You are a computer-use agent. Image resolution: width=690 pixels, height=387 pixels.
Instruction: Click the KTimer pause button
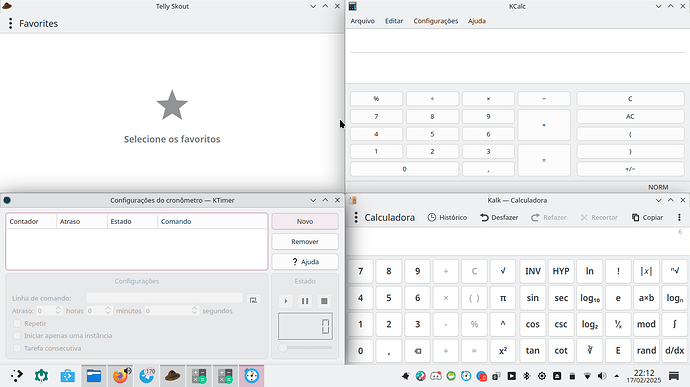(x=305, y=301)
